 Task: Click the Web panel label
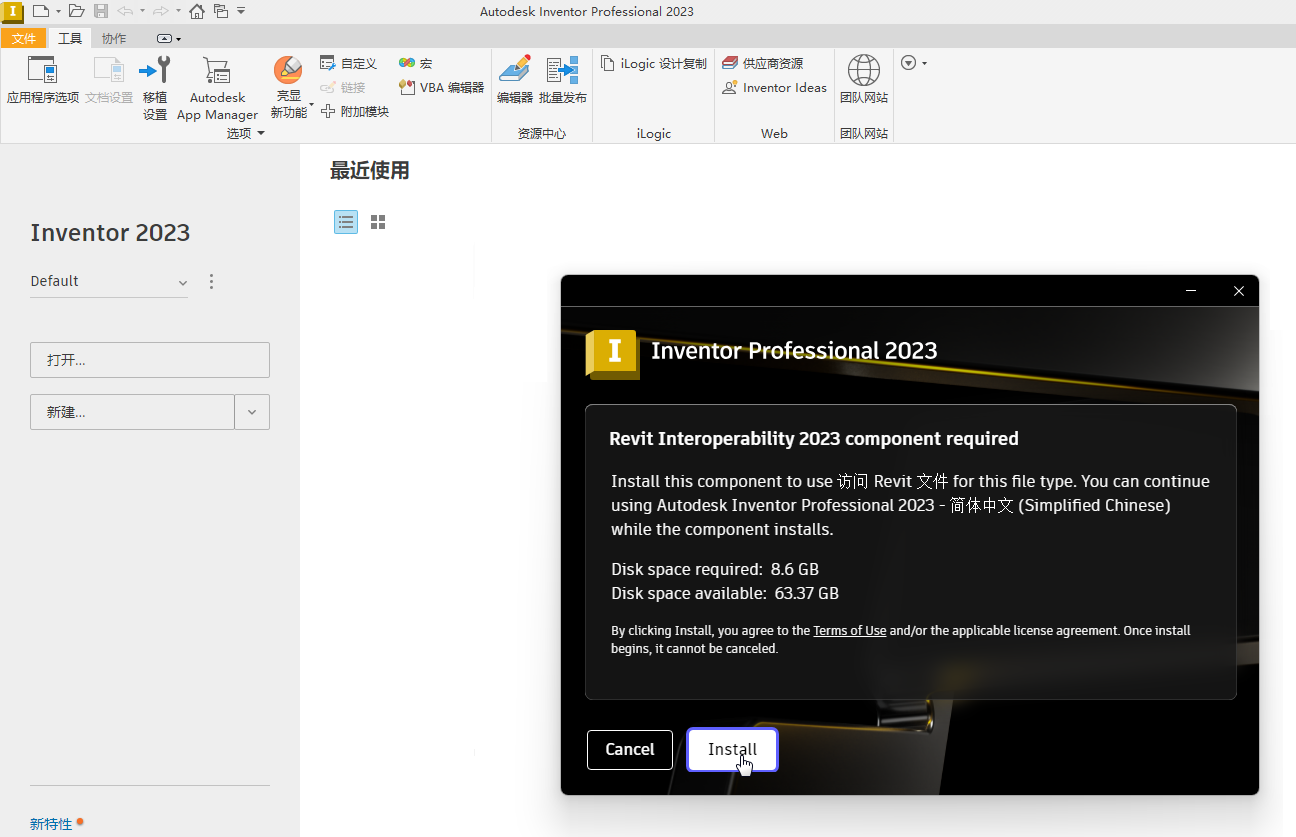[x=774, y=134]
